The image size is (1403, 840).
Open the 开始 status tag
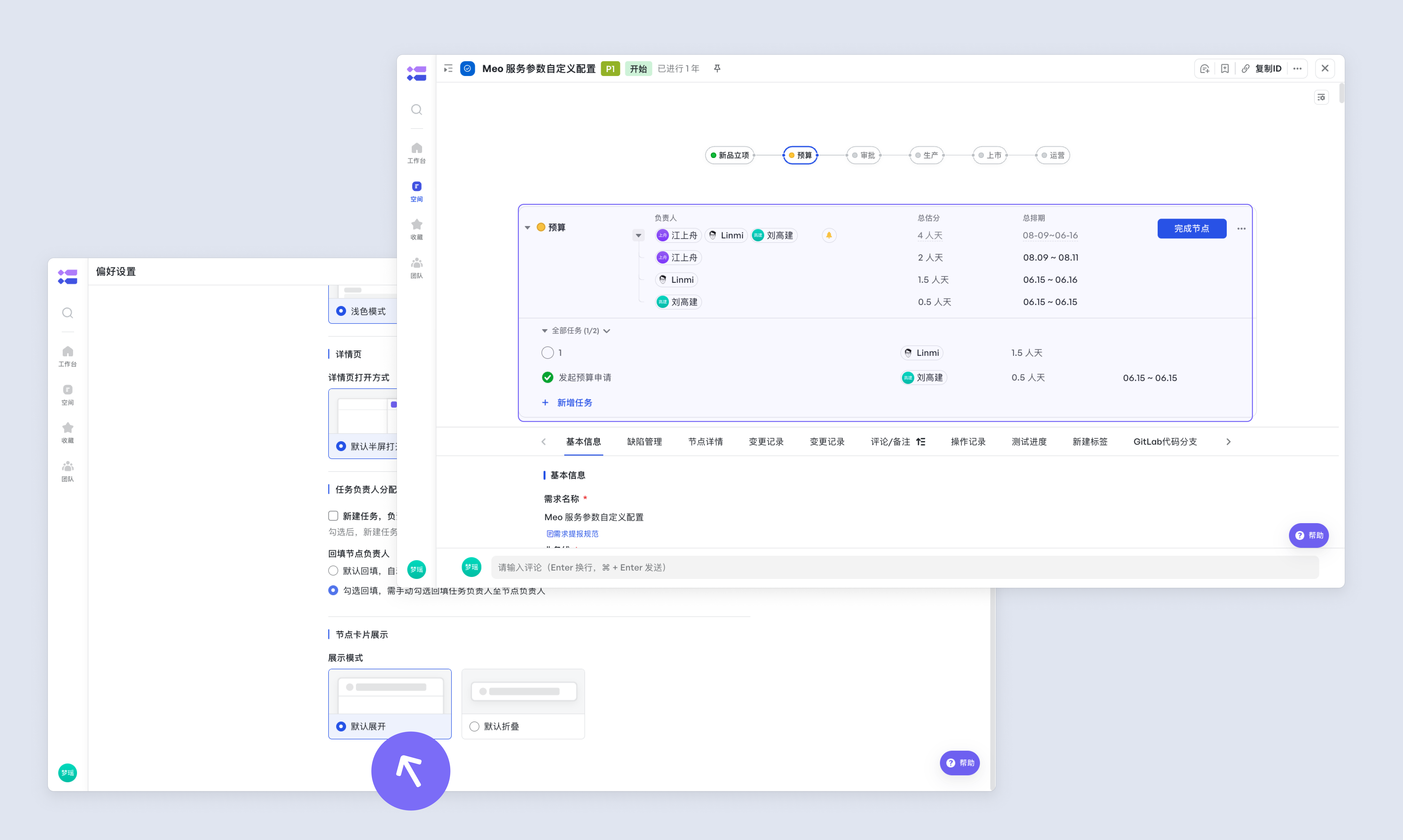pos(638,69)
